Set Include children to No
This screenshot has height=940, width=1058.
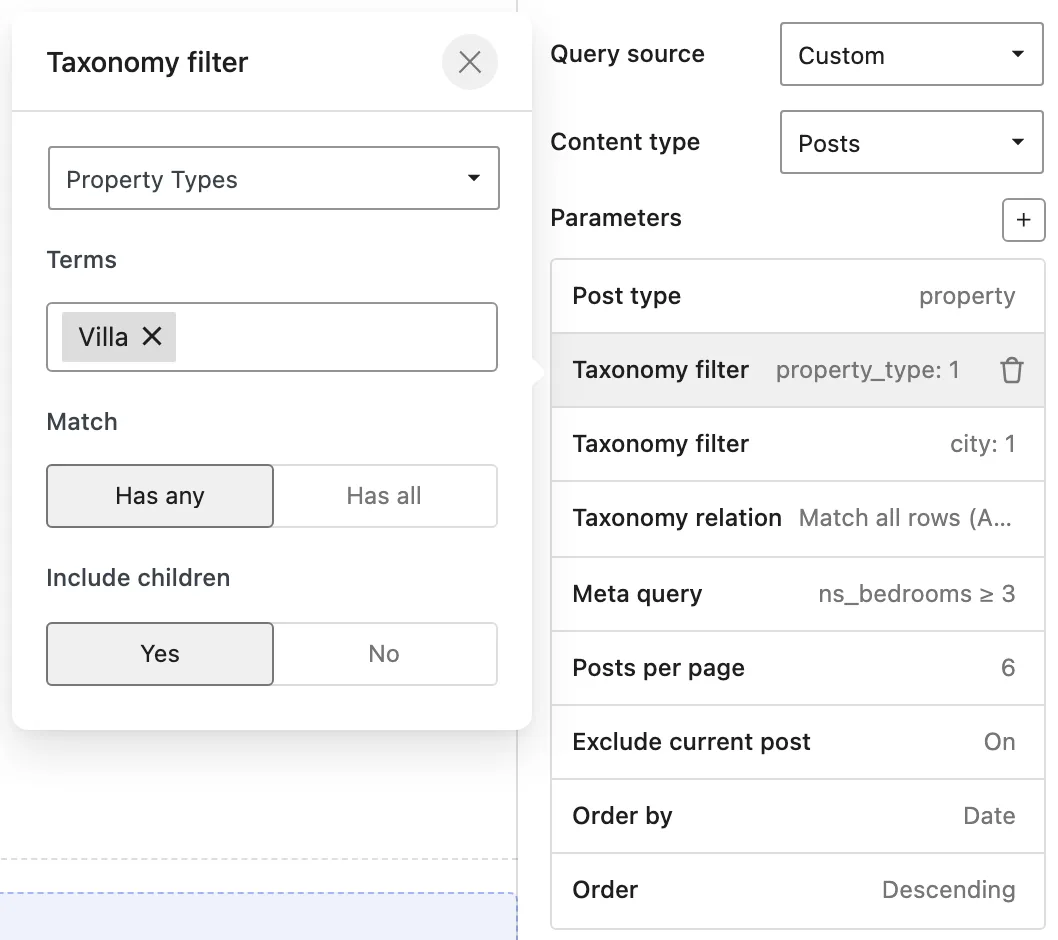[385, 654]
